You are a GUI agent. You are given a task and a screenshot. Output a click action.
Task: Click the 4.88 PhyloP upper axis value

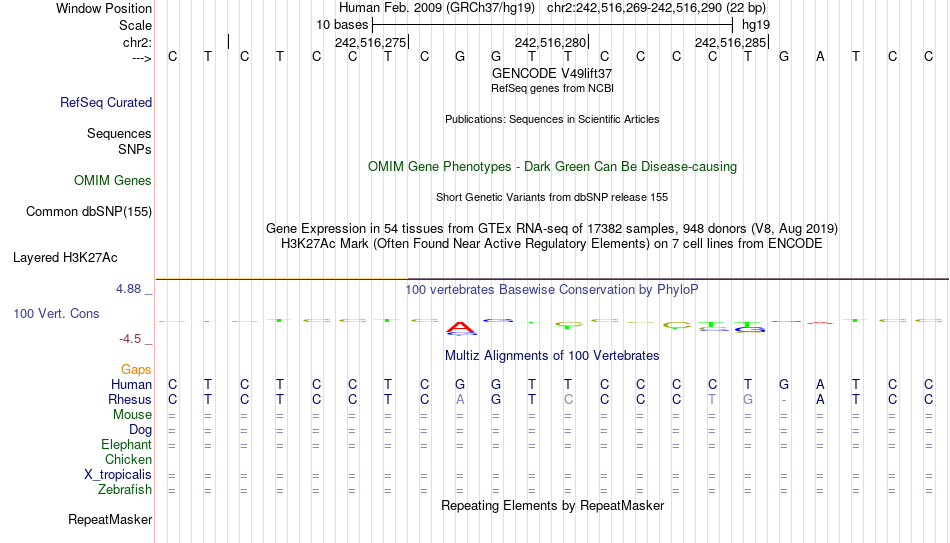click(128, 289)
